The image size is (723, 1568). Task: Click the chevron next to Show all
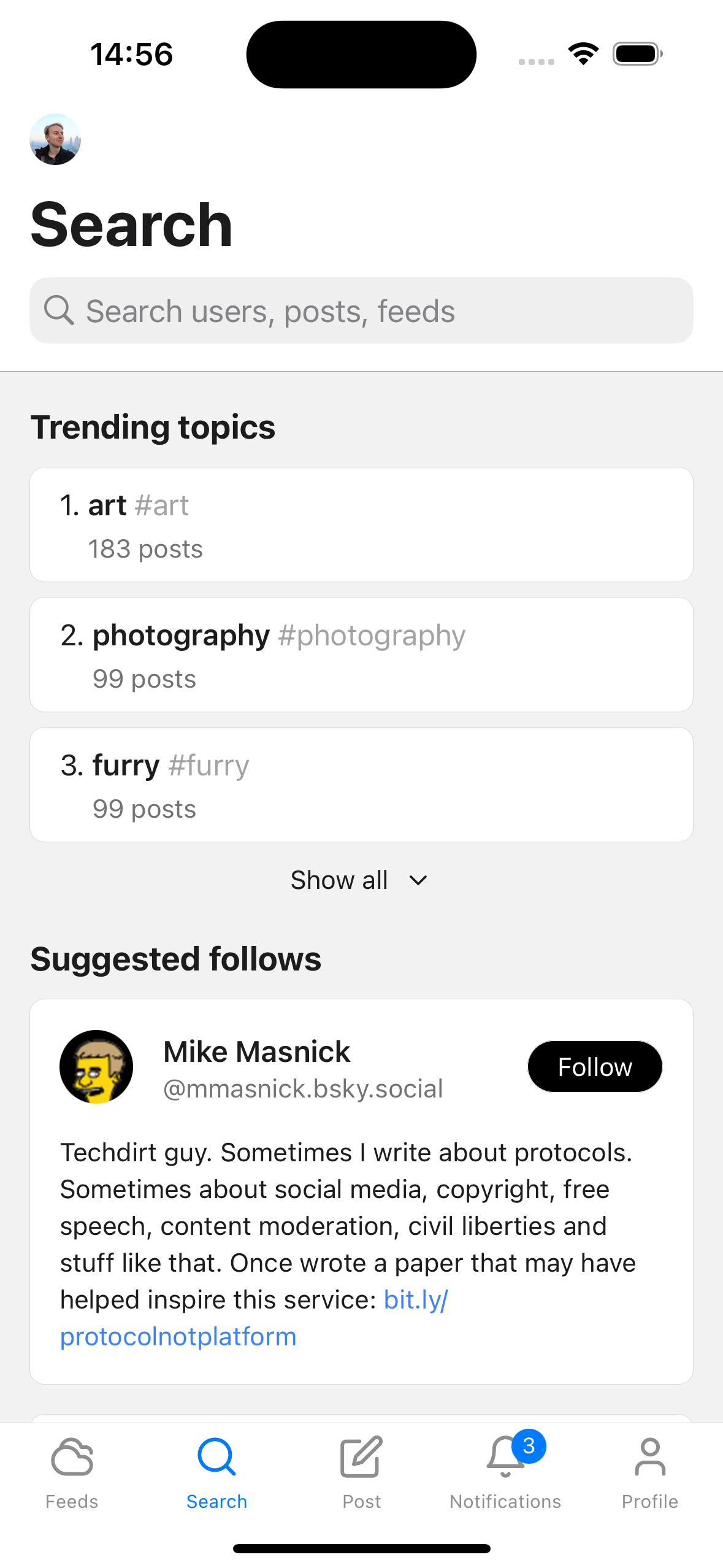click(x=418, y=880)
